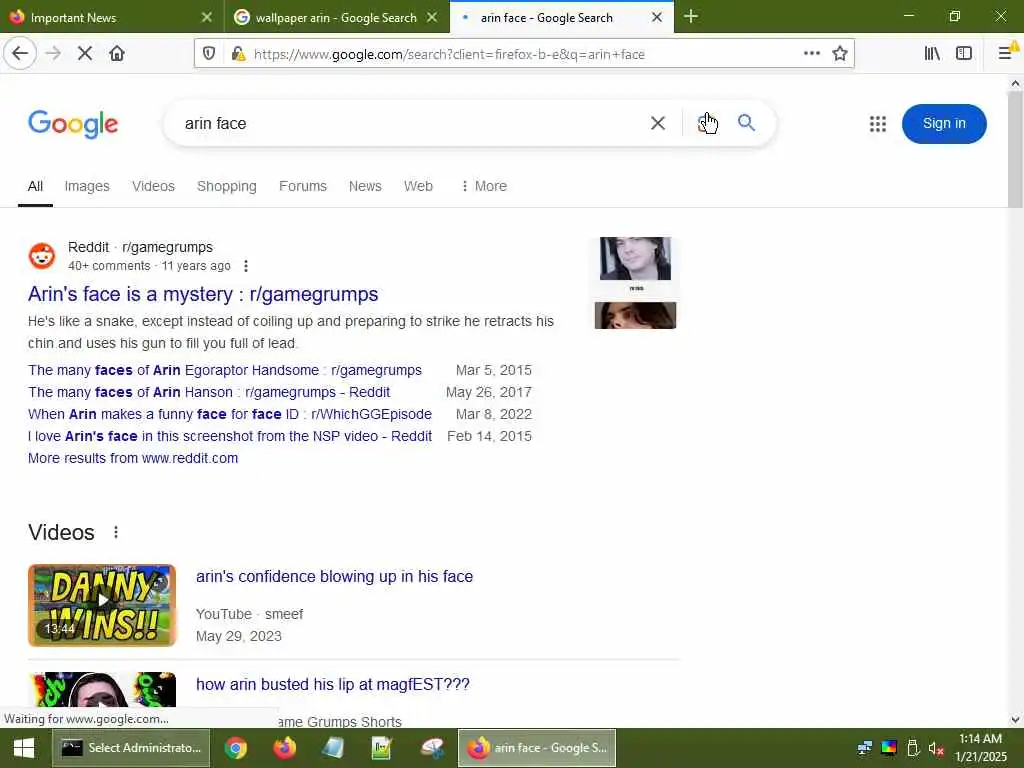Click in the Google search field
The image size is (1024, 768).
pyautogui.click(x=411, y=123)
